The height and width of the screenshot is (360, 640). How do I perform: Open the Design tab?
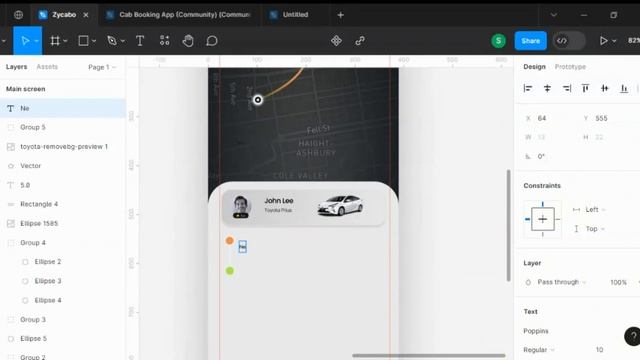(x=534, y=67)
